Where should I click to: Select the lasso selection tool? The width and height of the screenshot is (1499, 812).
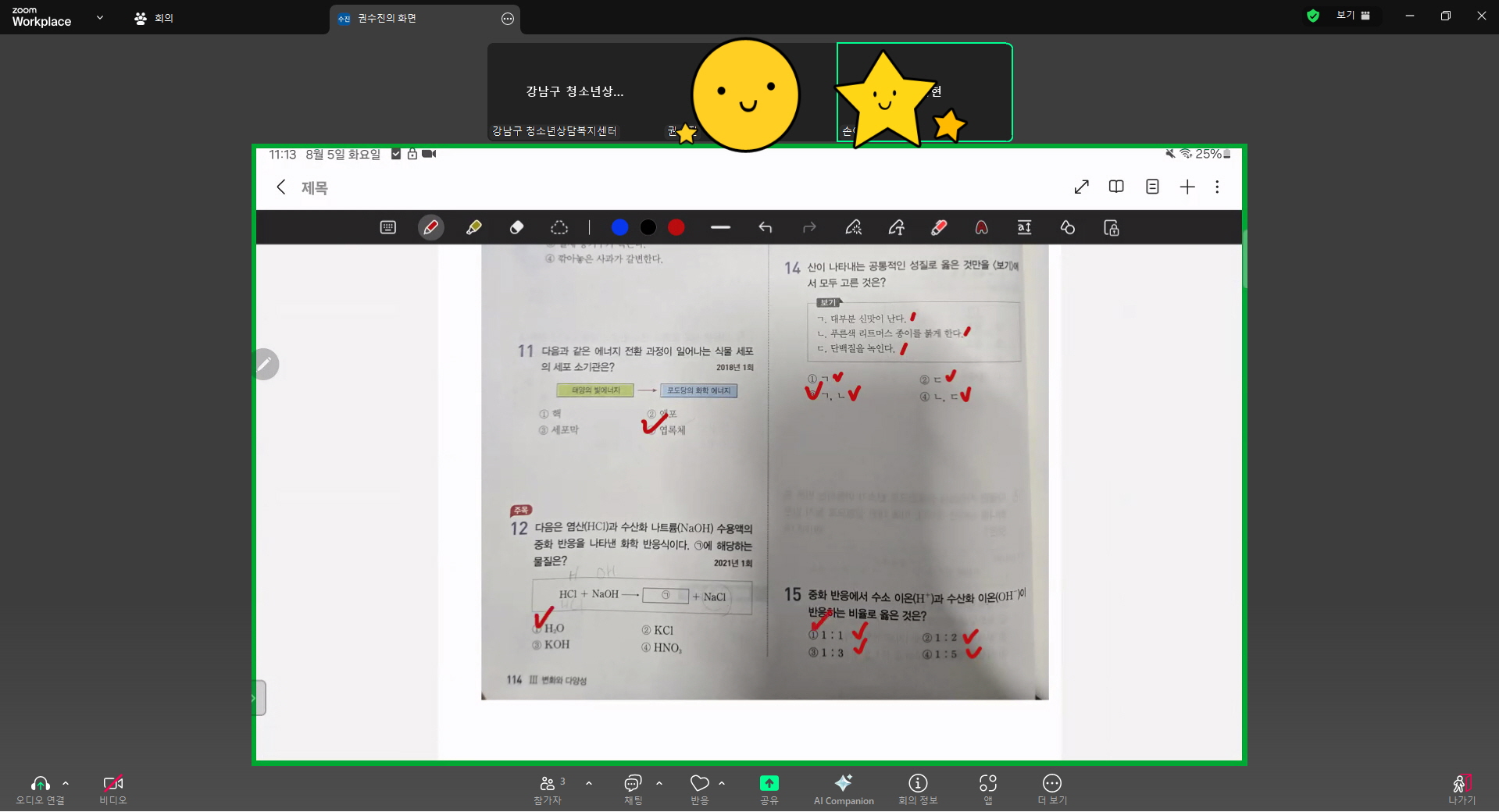[x=559, y=228]
